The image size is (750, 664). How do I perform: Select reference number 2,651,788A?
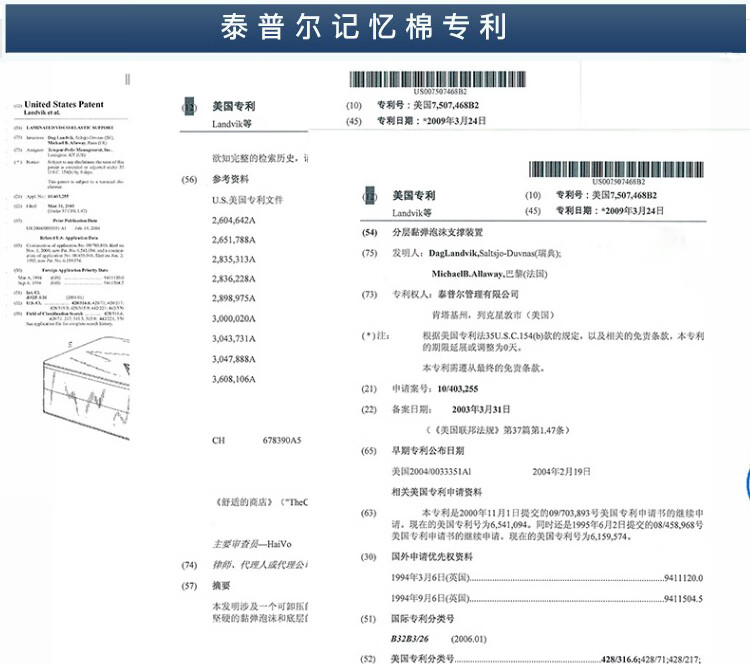pyautogui.click(x=234, y=240)
